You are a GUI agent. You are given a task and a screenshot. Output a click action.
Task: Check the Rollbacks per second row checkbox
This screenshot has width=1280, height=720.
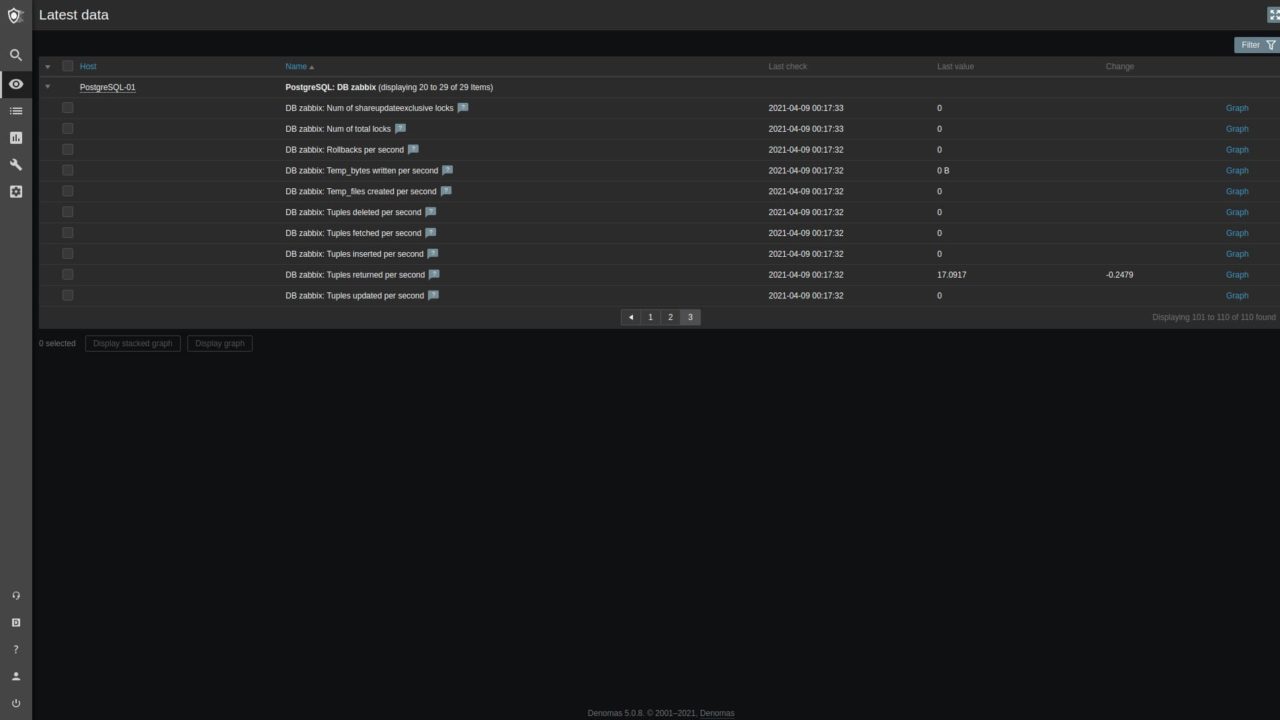click(68, 149)
